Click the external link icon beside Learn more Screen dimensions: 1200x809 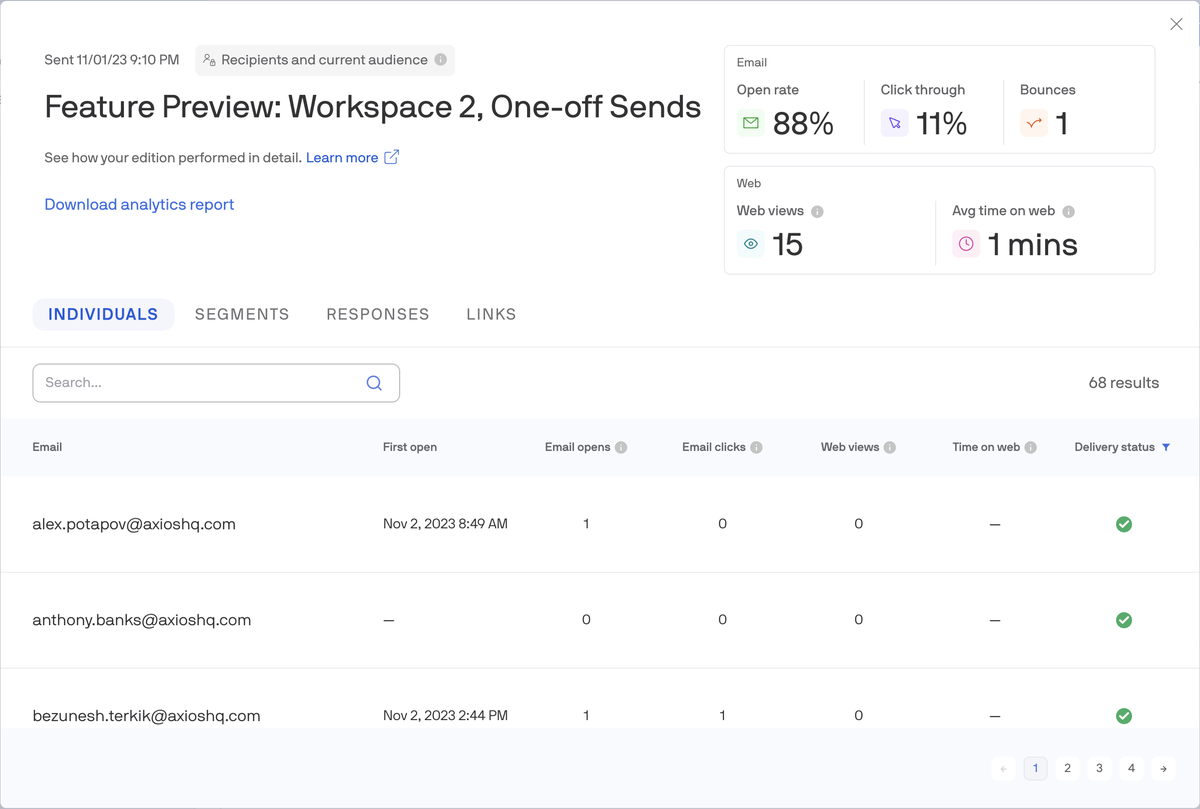pos(392,157)
